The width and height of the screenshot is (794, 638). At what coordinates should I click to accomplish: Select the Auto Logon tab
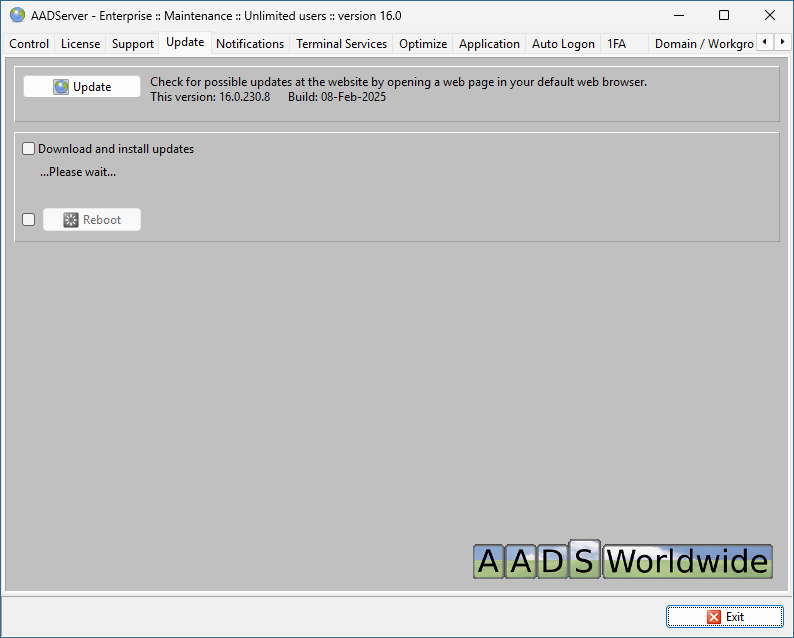(x=563, y=44)
